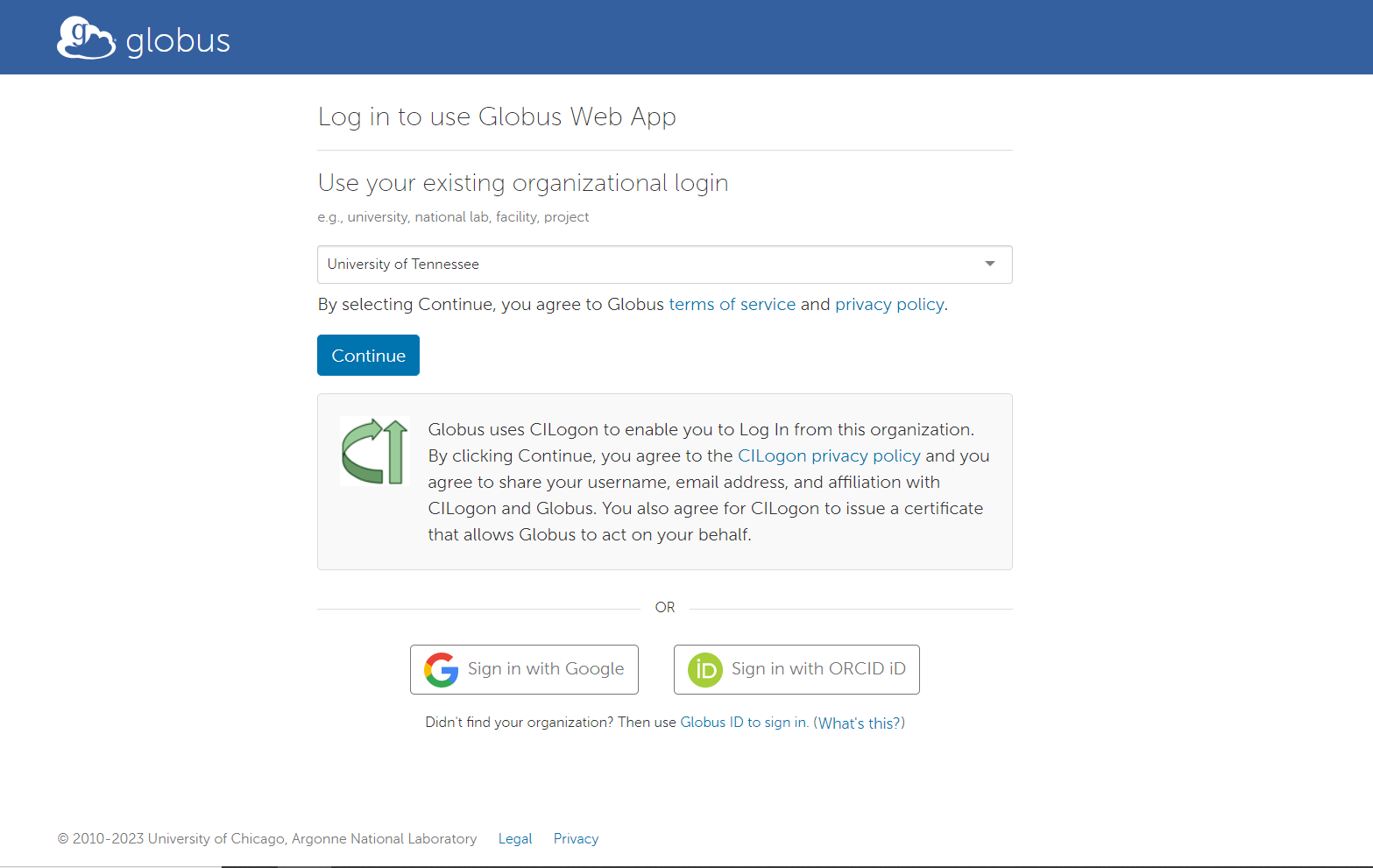Open the CILogon privacy policy link
Viewport: 1373px width, 868px height.
[829, 455]
